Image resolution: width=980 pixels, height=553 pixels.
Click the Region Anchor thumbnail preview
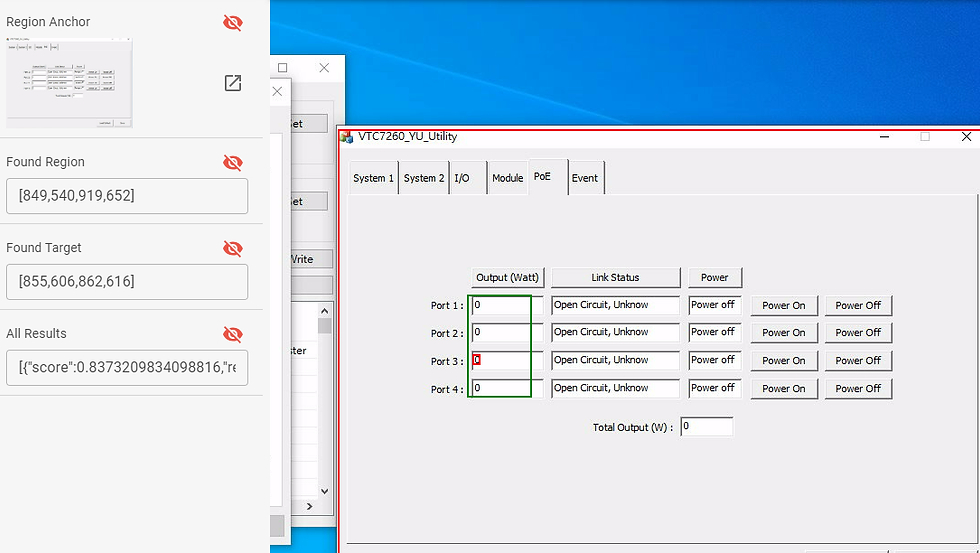(69, 82)
